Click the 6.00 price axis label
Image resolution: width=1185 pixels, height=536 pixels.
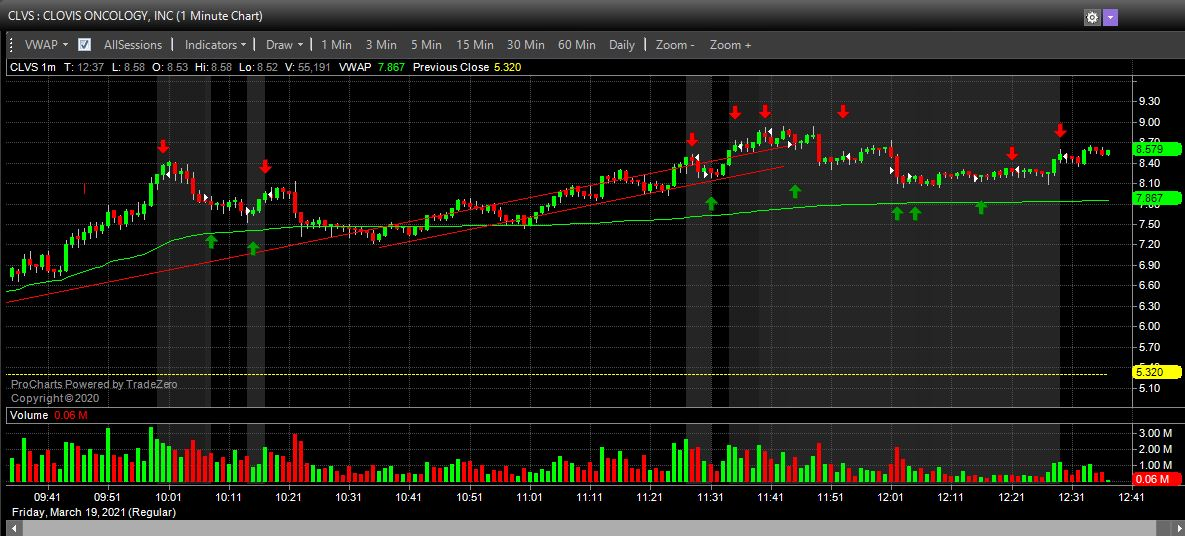pyautogui.click(x=1149, y=326)
